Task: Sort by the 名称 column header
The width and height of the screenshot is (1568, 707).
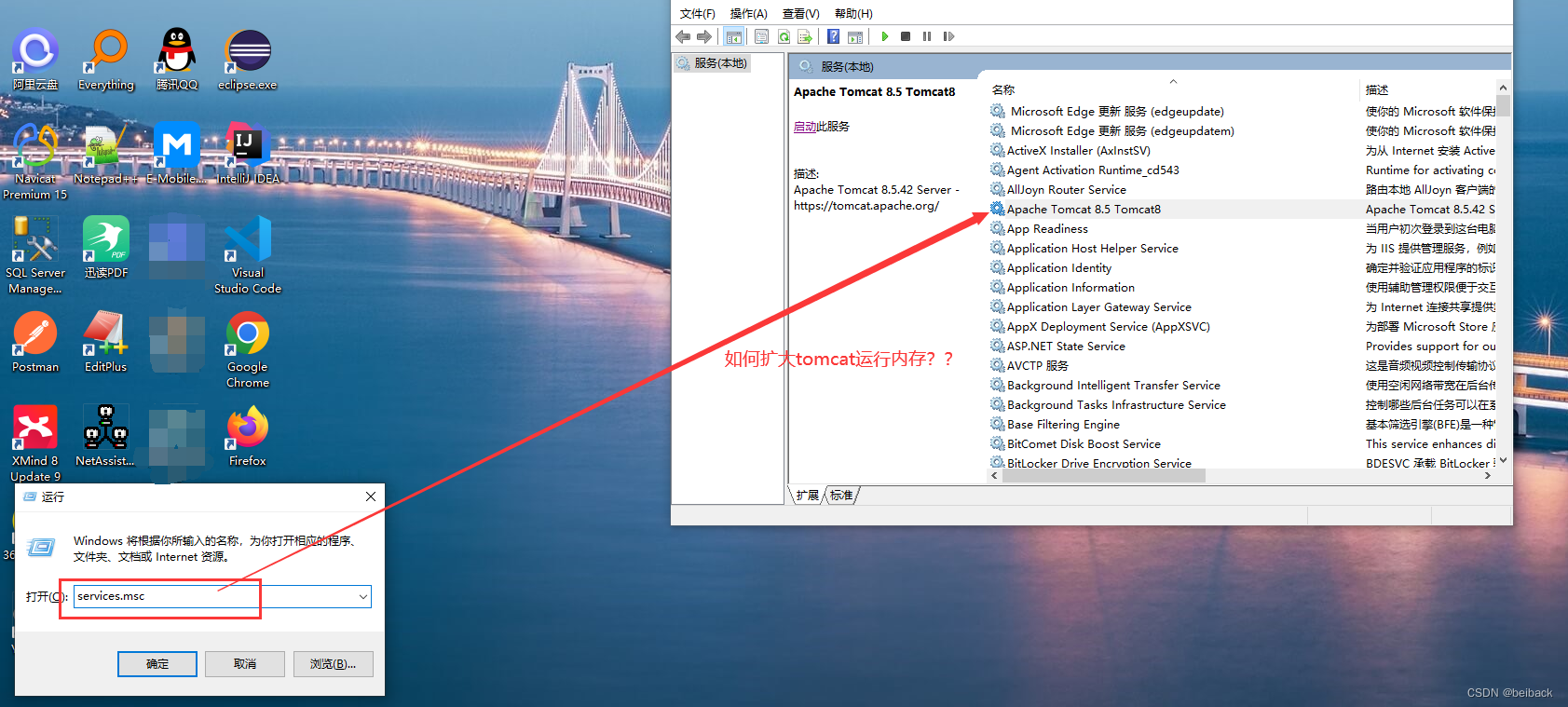Action: (x=1172, y=89)
